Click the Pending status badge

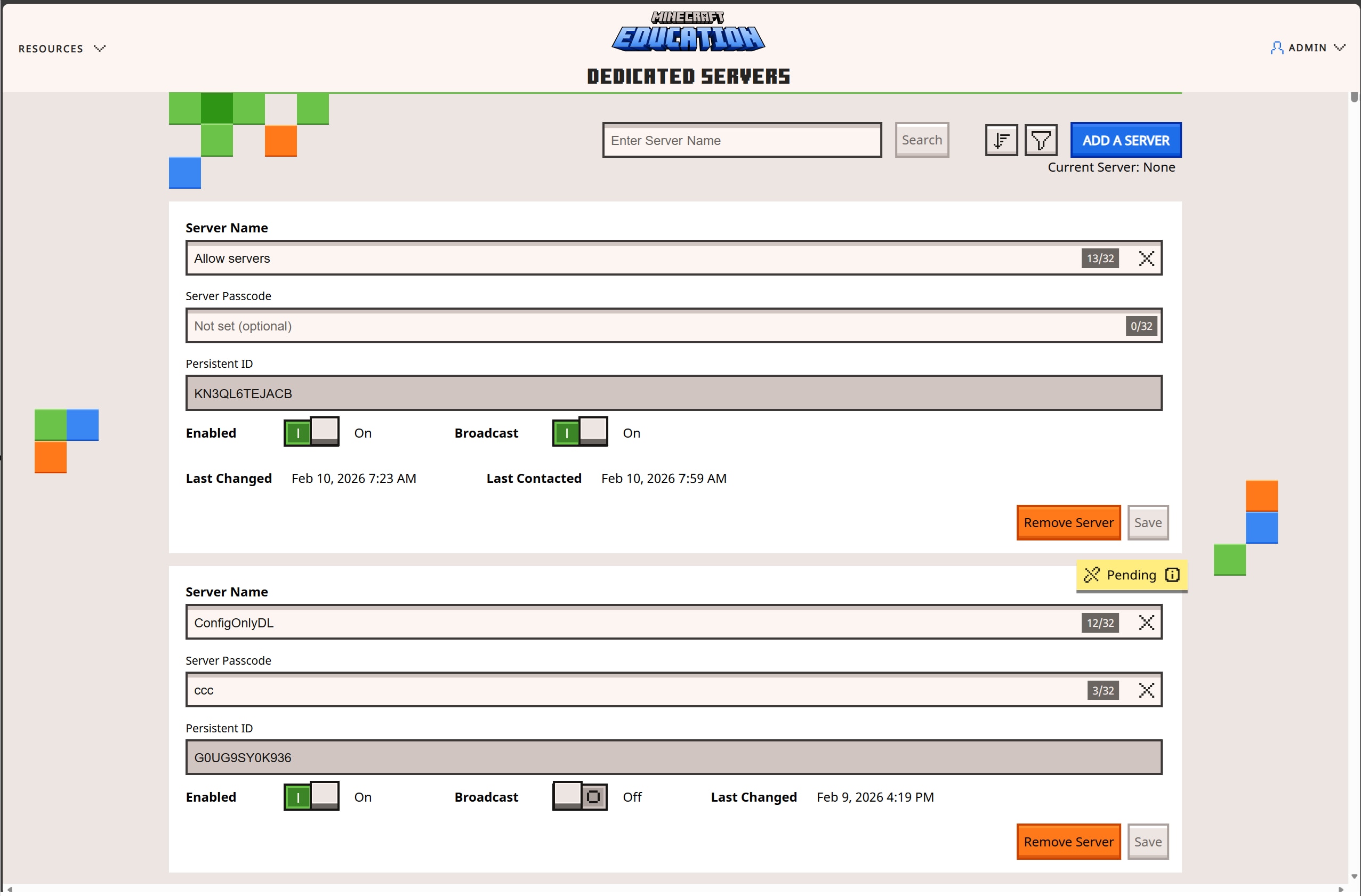1130,575
